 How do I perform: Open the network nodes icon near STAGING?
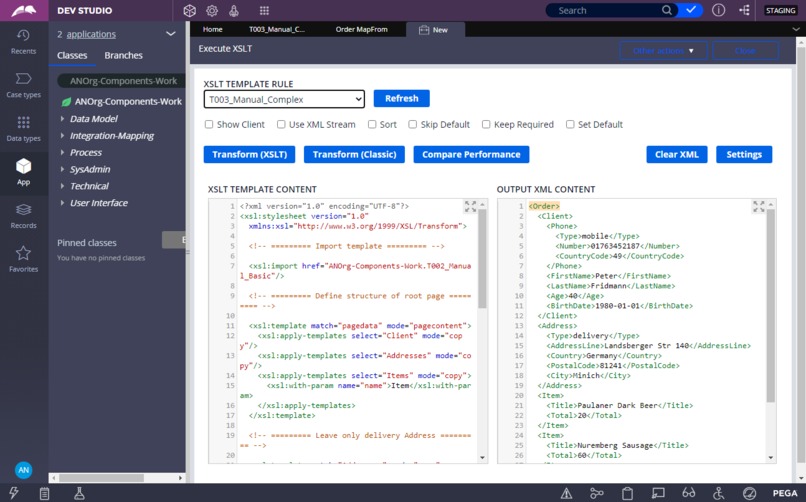point(744,10)
